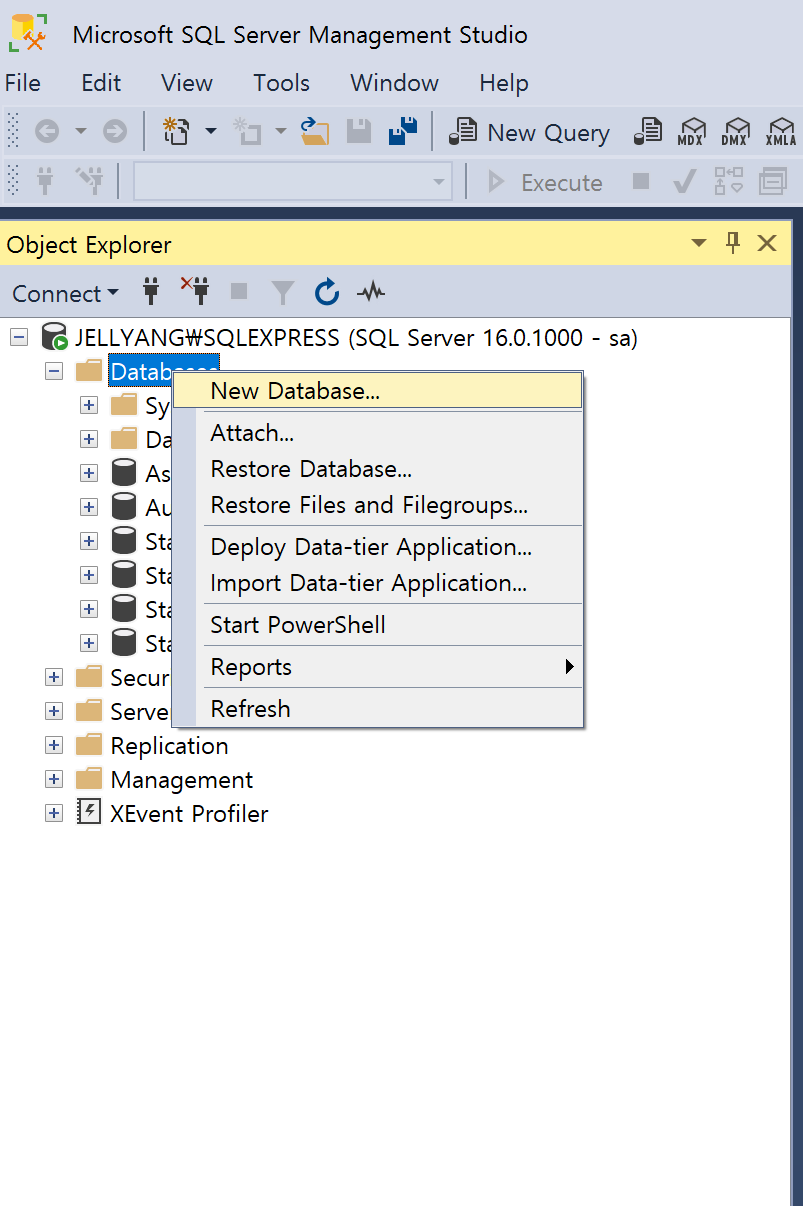Select the Replication folder
Image resolution: width=803 pixels, height=1206 pixels.
coord(169,746)
